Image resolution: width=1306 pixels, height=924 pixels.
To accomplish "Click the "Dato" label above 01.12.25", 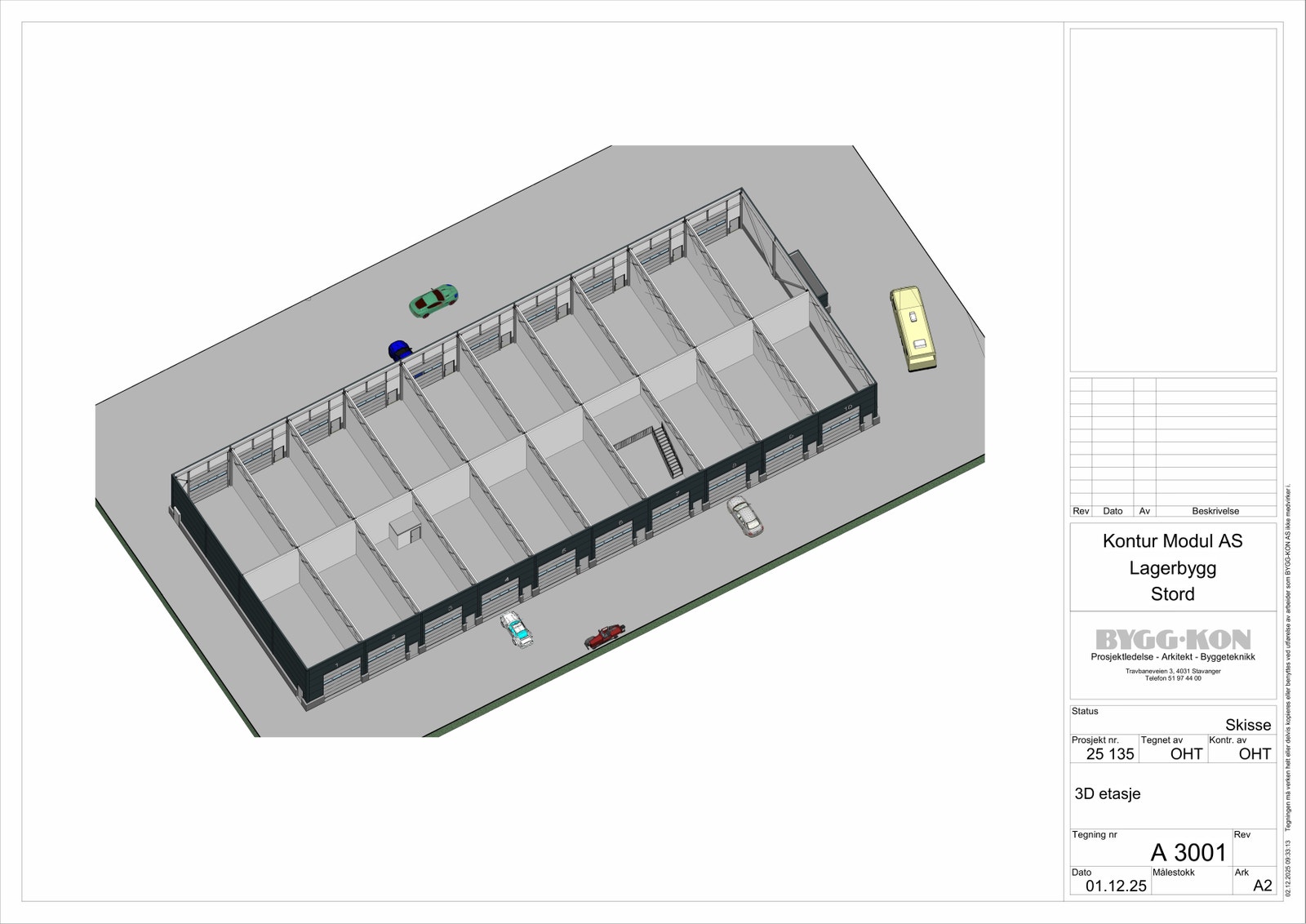I will coord(1082,873).
